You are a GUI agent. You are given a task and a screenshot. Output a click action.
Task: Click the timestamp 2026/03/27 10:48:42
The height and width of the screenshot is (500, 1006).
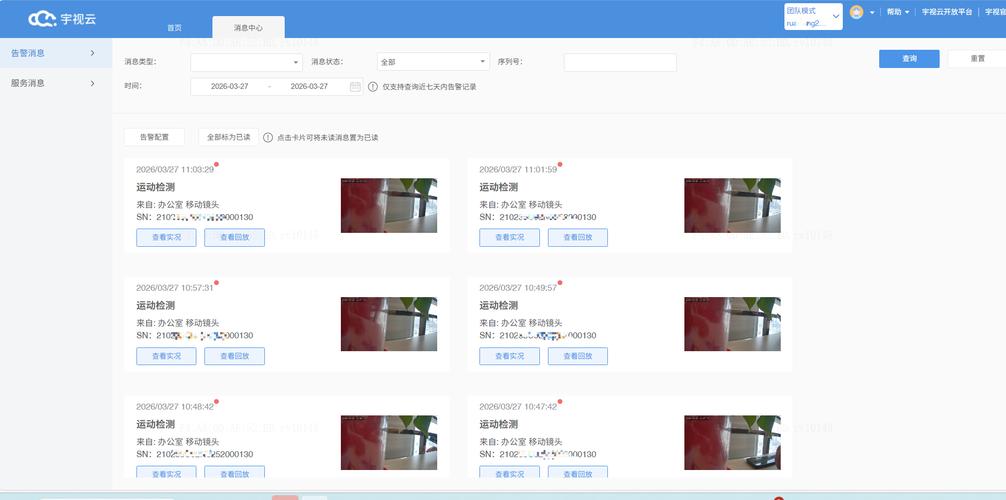click(175, 407)
